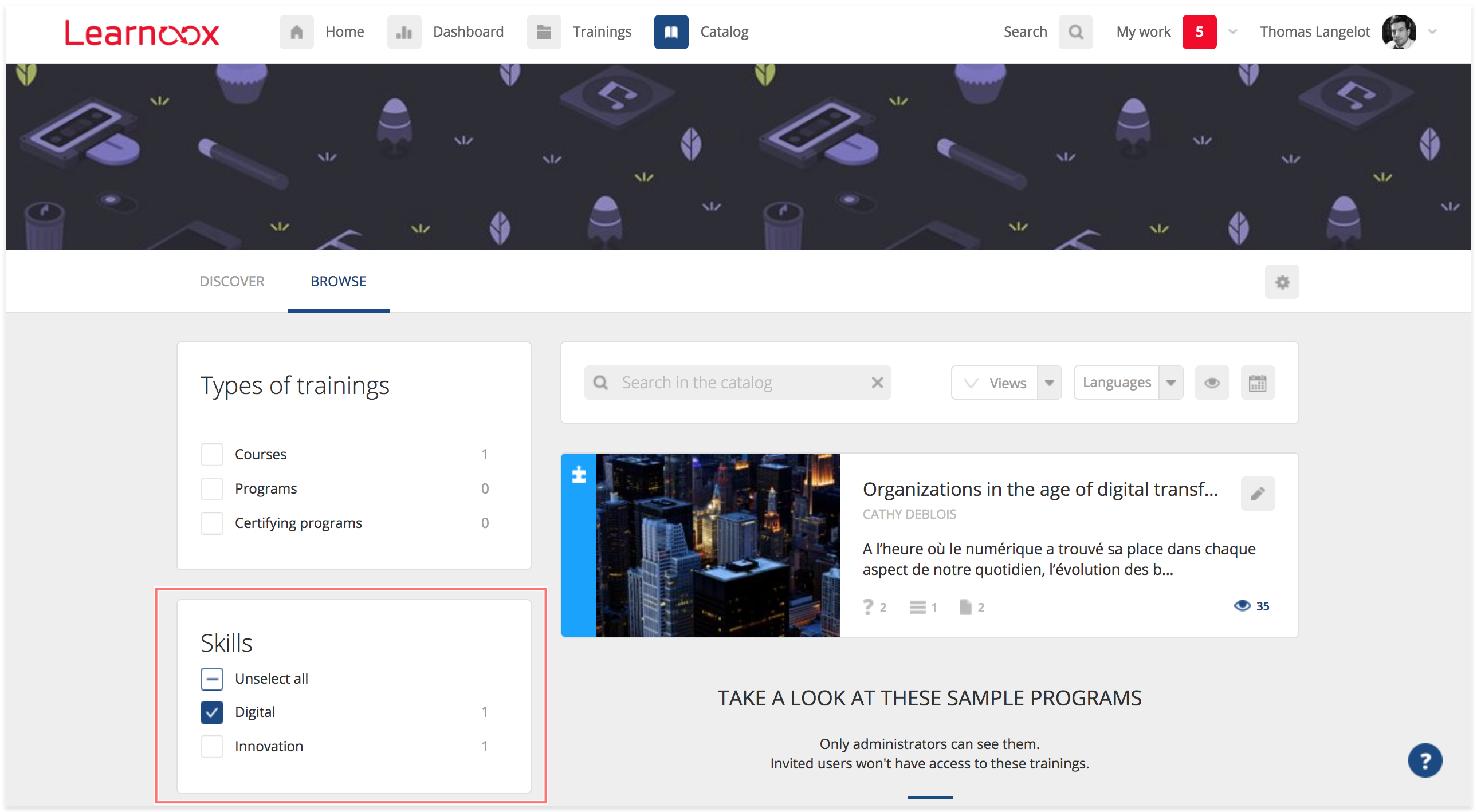Open Organizations in the age of digital training title
The height and width of the screenshot is (812, 1477).
tap(1039, 490)
